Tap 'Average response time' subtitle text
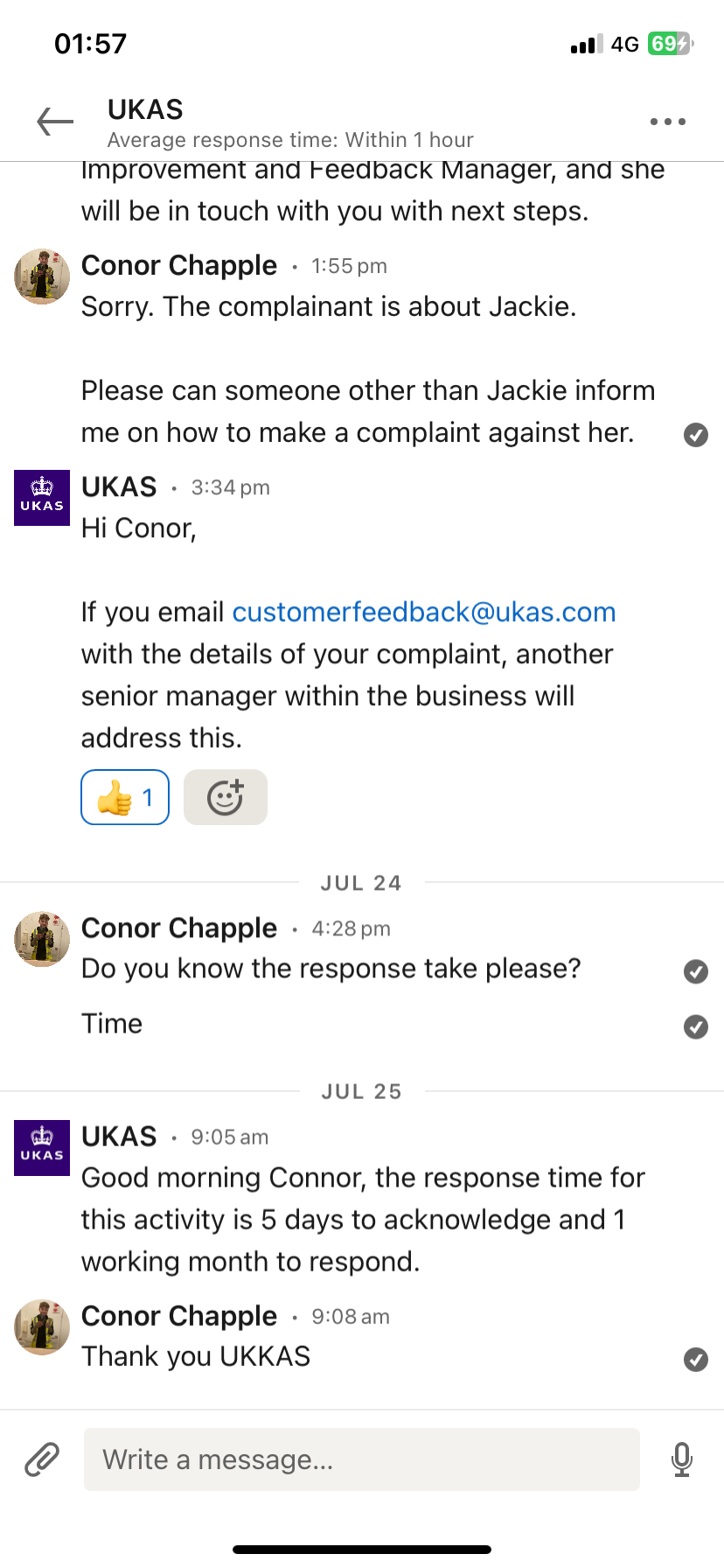This screenshot has width=724, height=1568. tap(290, 140)
